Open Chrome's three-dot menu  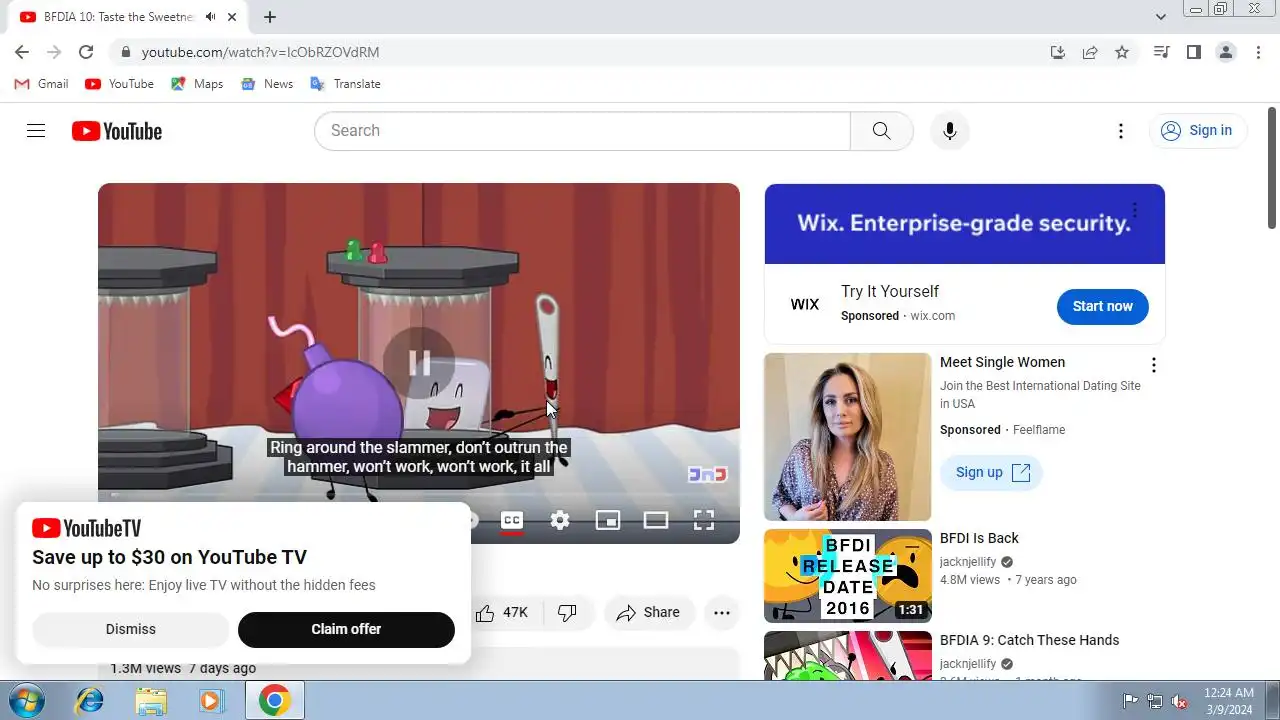1258,52
